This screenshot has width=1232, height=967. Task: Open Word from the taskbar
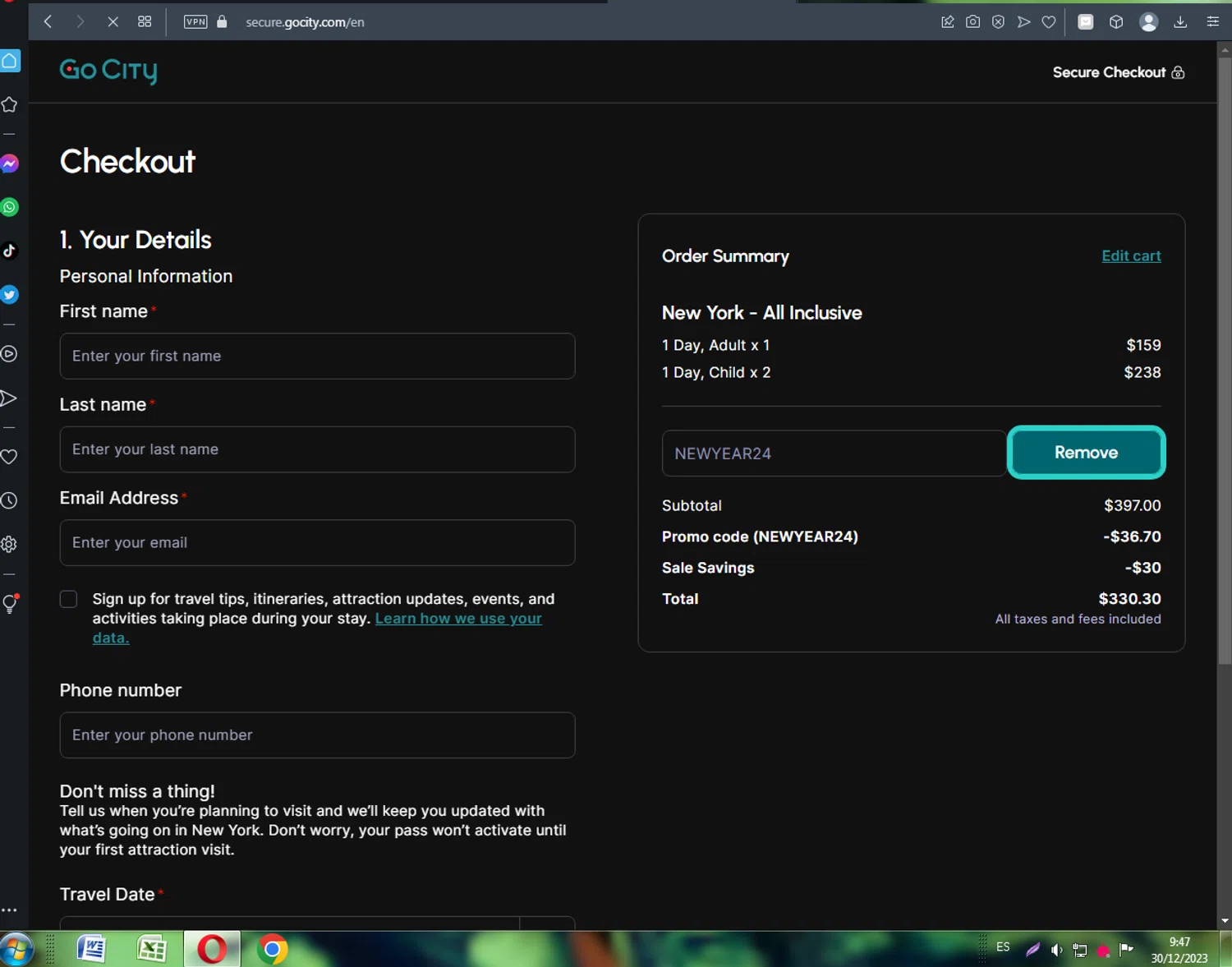[x=91, y=949]
